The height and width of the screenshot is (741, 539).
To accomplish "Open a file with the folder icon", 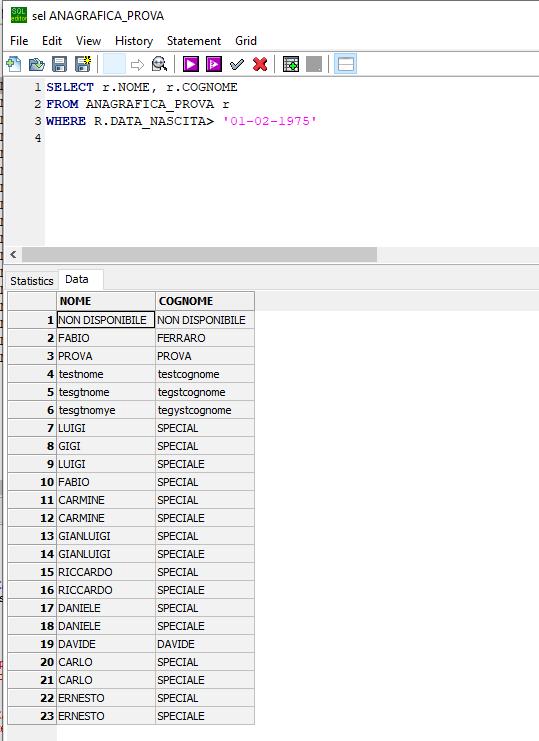I will pyautogui.click(x=36, y=64).
